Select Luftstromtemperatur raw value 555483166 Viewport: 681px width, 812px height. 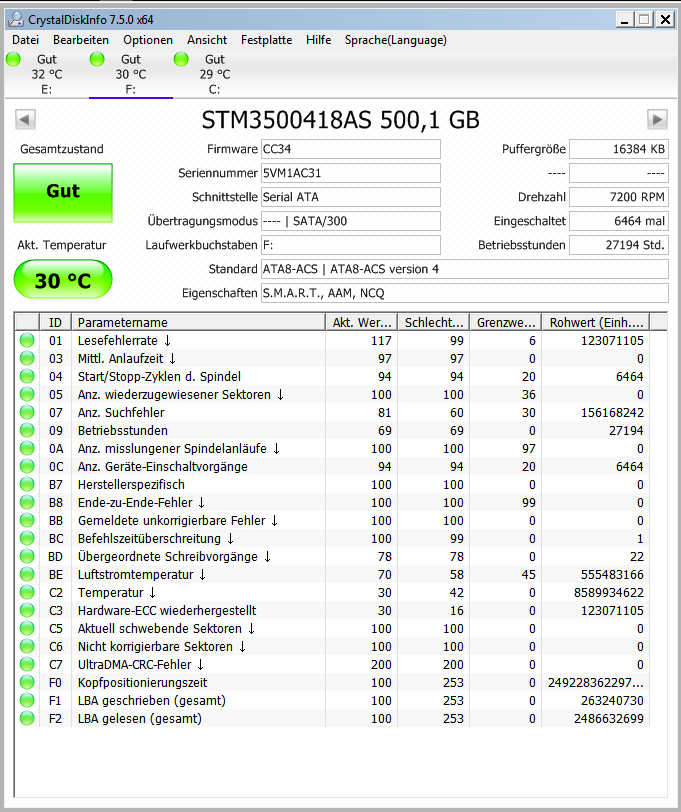coord(612,575)
